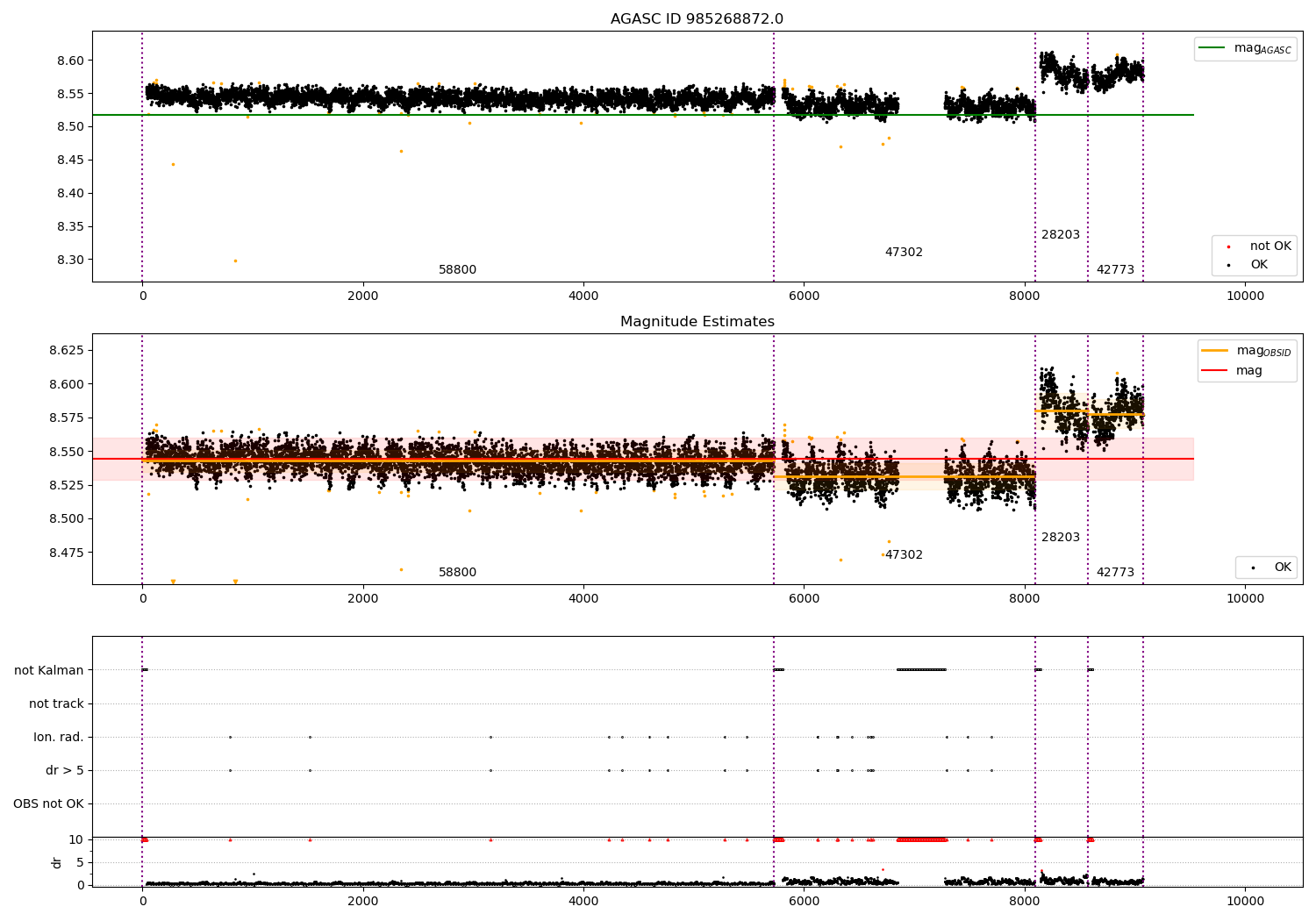Click the 'not track' row label
Screen dimensions: 1316x921
pos(56,703)
